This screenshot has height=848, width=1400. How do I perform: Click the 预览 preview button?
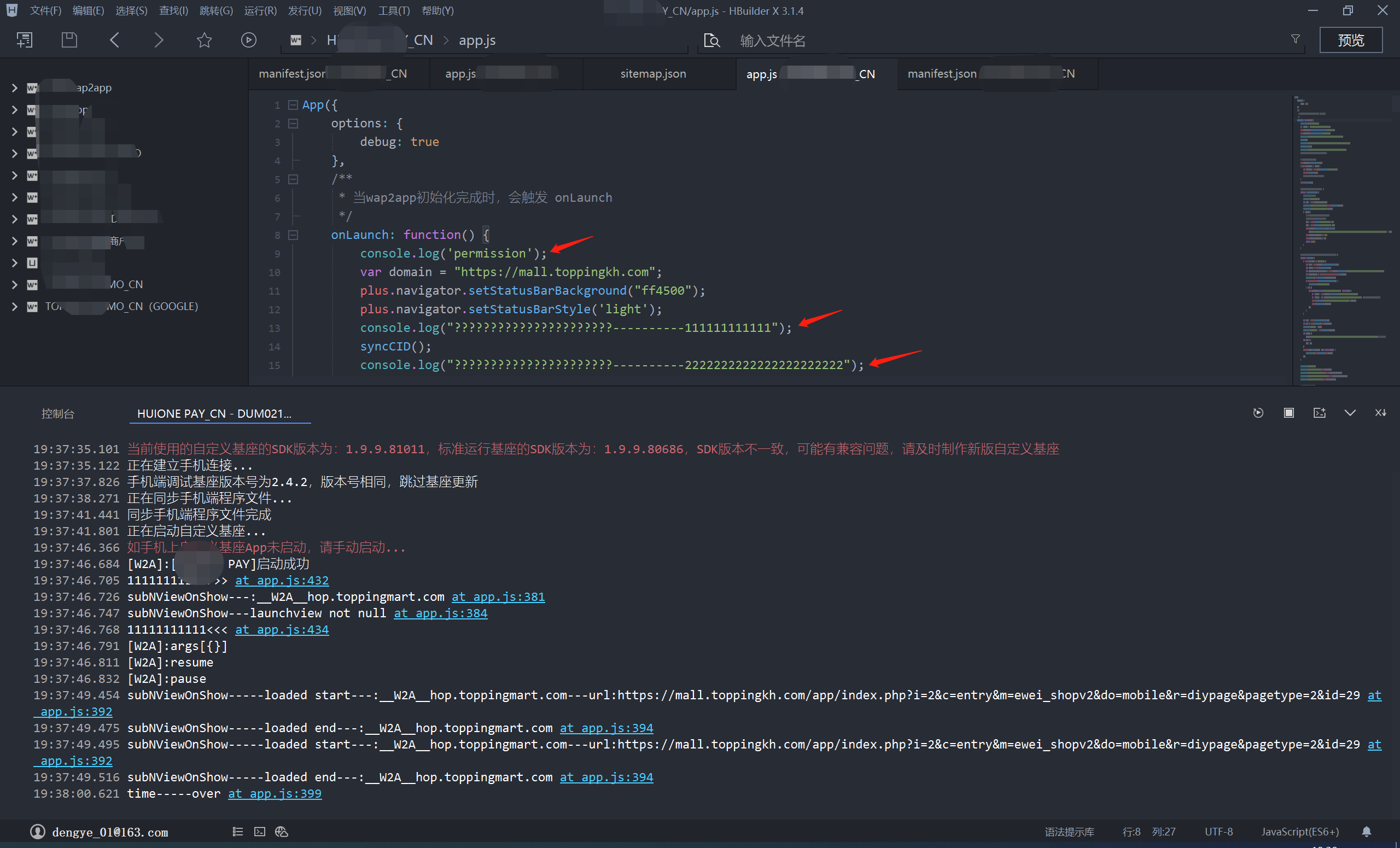1351,40
